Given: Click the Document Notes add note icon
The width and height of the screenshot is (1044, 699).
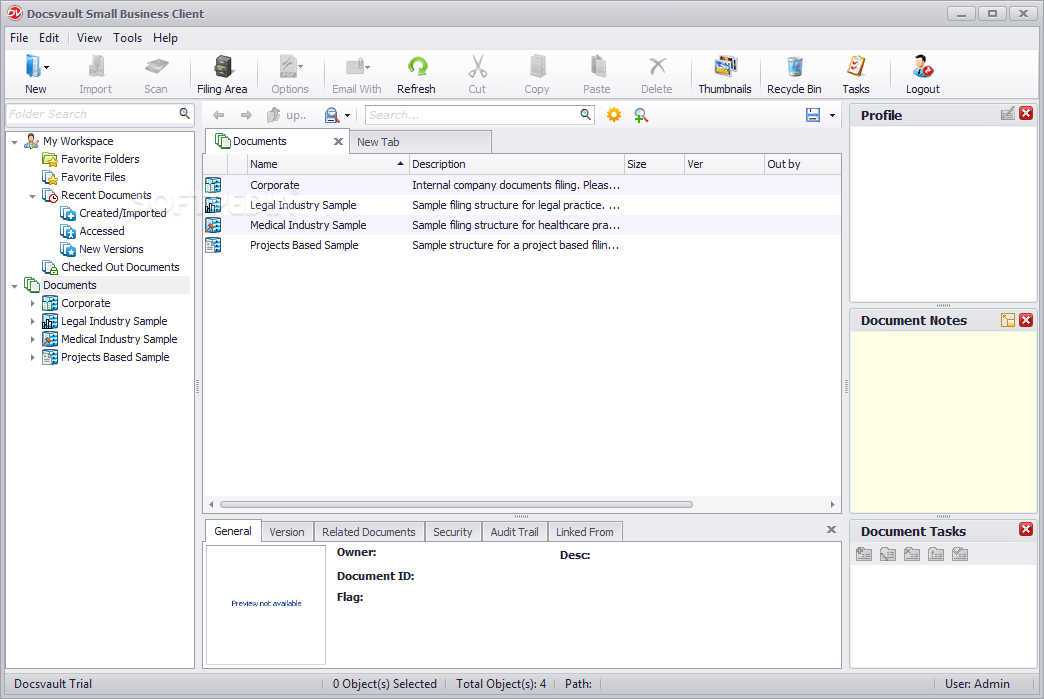Looking at the screenshot, I should [x=1008, y=320].
